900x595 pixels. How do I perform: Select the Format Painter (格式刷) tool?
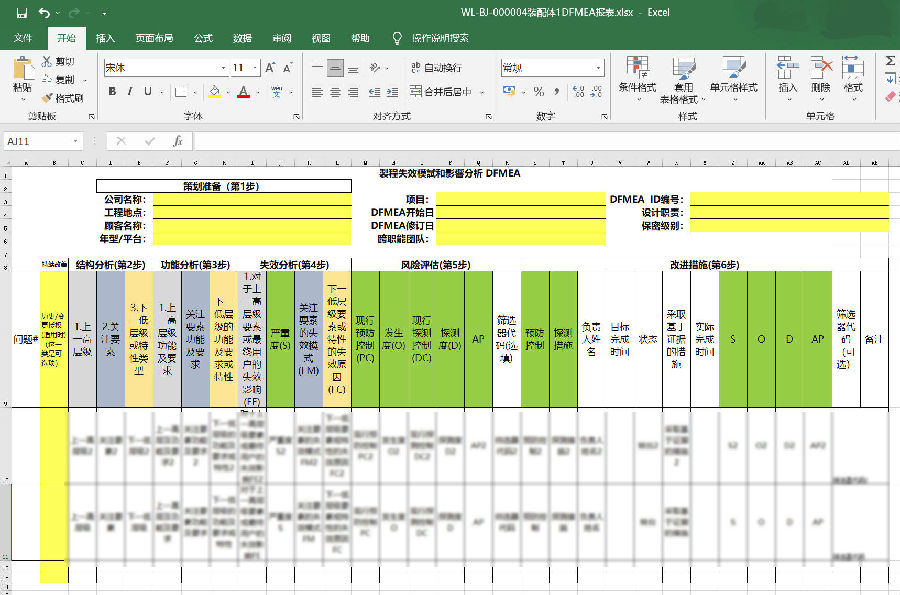click(x=62, y=98)
